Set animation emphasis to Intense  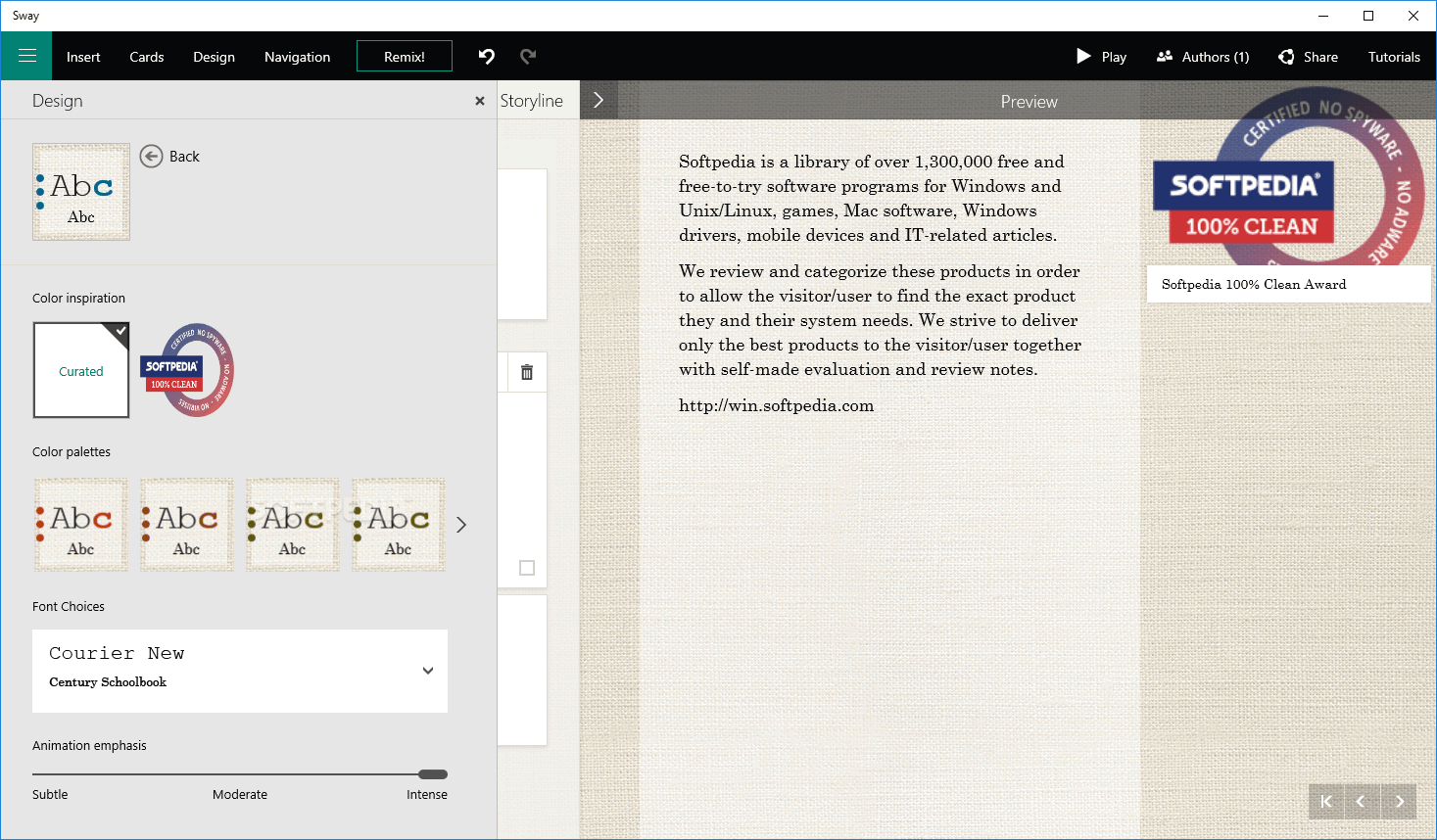click(x=427, y=794)
